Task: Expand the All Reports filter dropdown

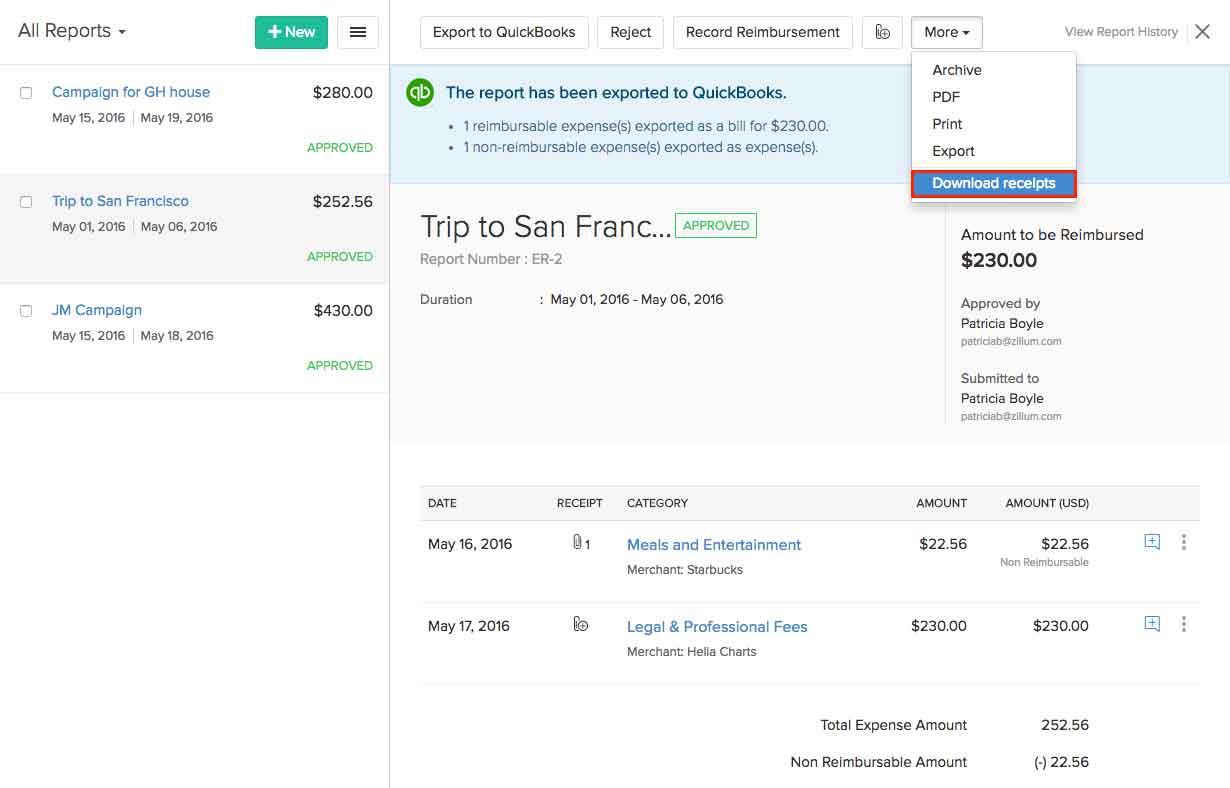Action: click(72, 31)
